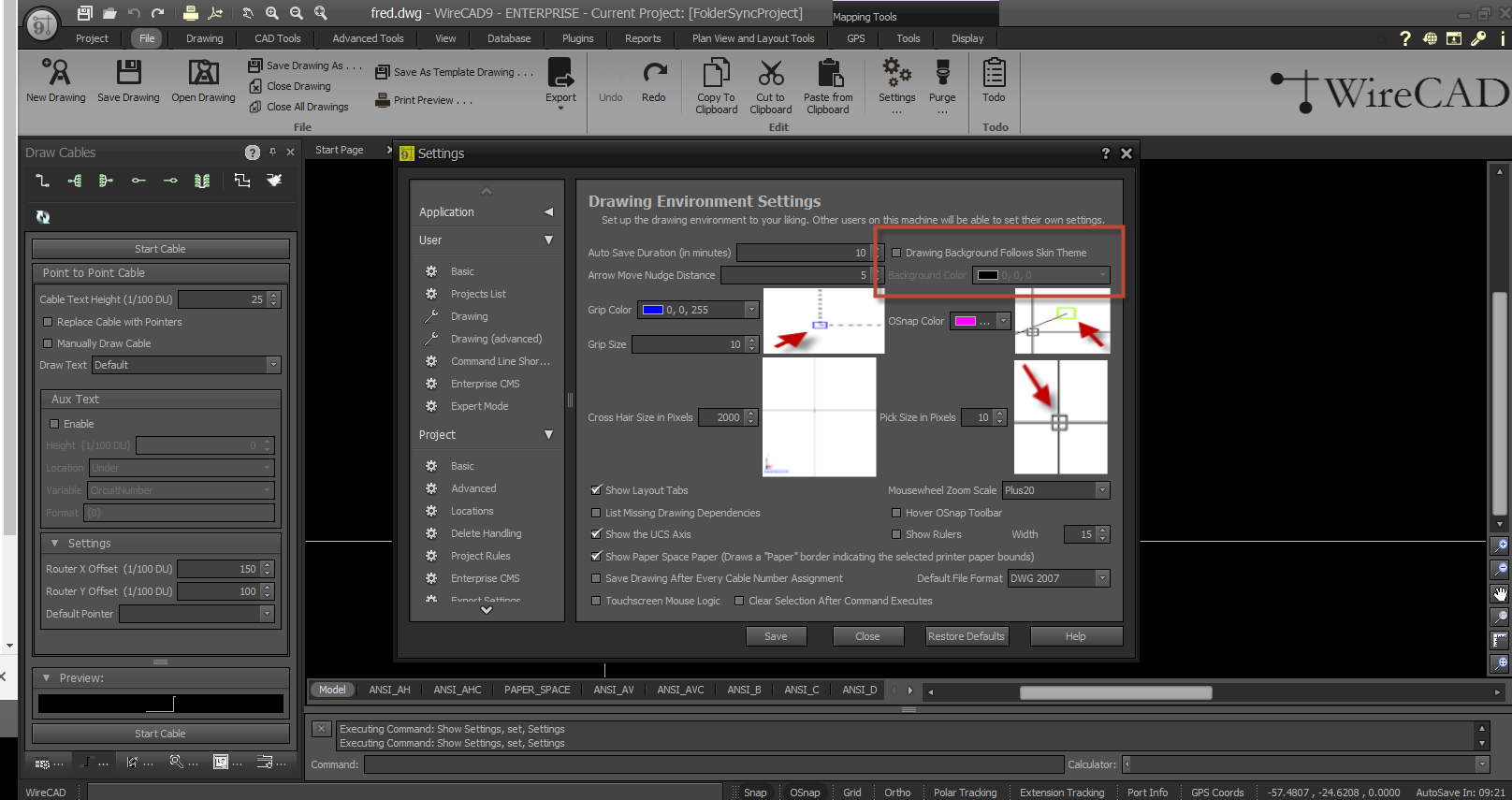Viewport: 1512px width, 800px height.
Task: Click Paste from Clipboard icon
Action: click(x=829, y=72)
